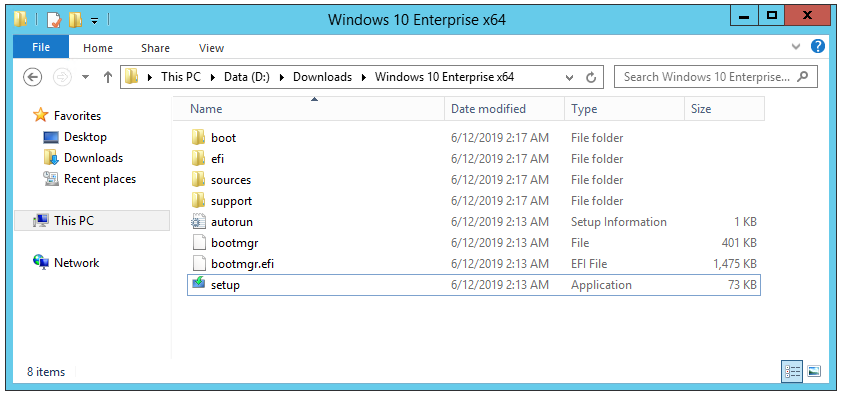Click Downloads folder icon in sidebar
The image size is (843, 397).
click(51, 158)
